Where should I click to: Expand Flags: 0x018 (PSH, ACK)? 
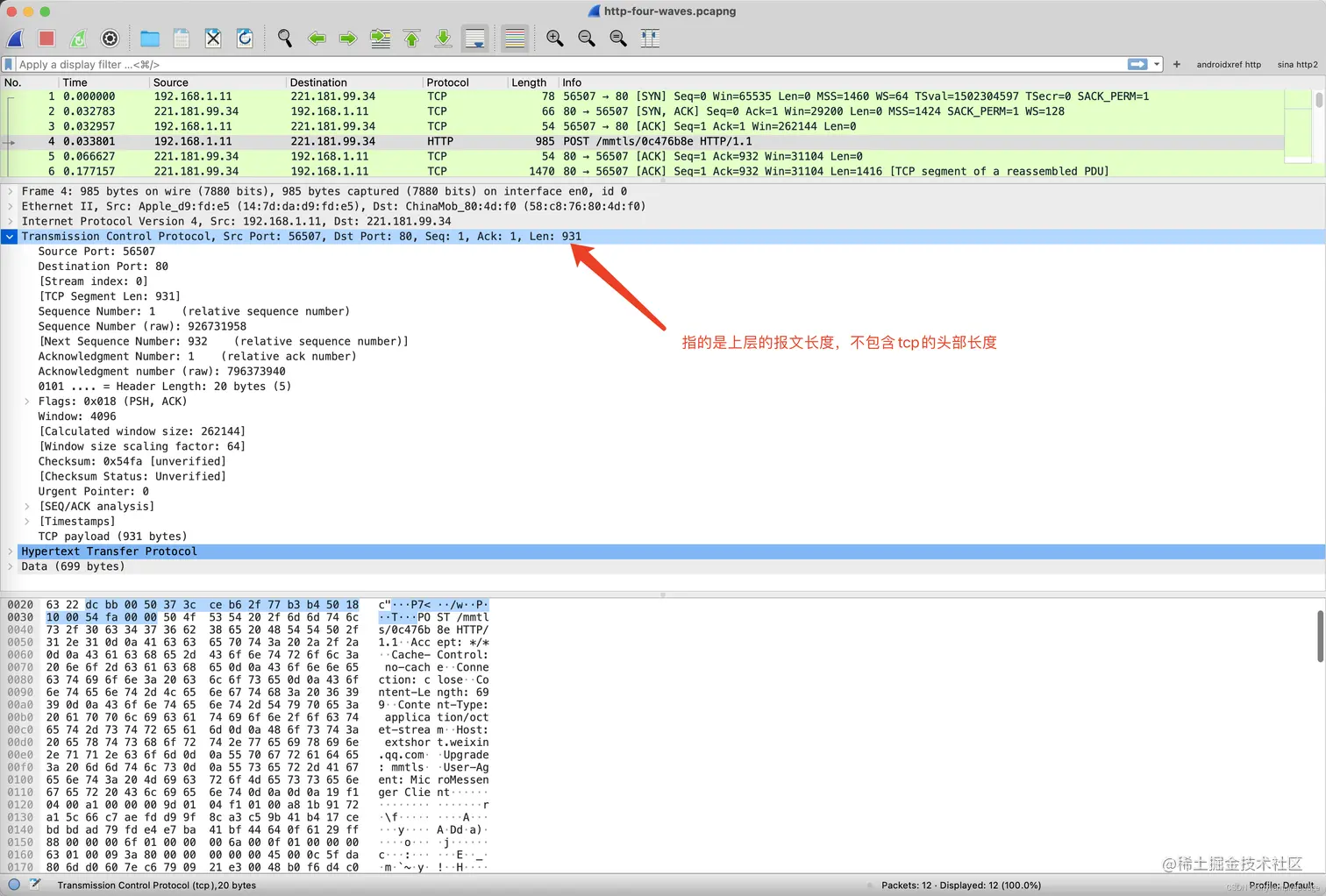[27, 402]
